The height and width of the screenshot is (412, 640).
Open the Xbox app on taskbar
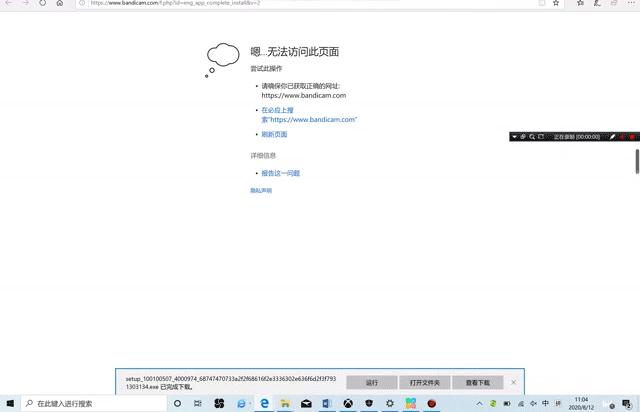click(348, 403)
